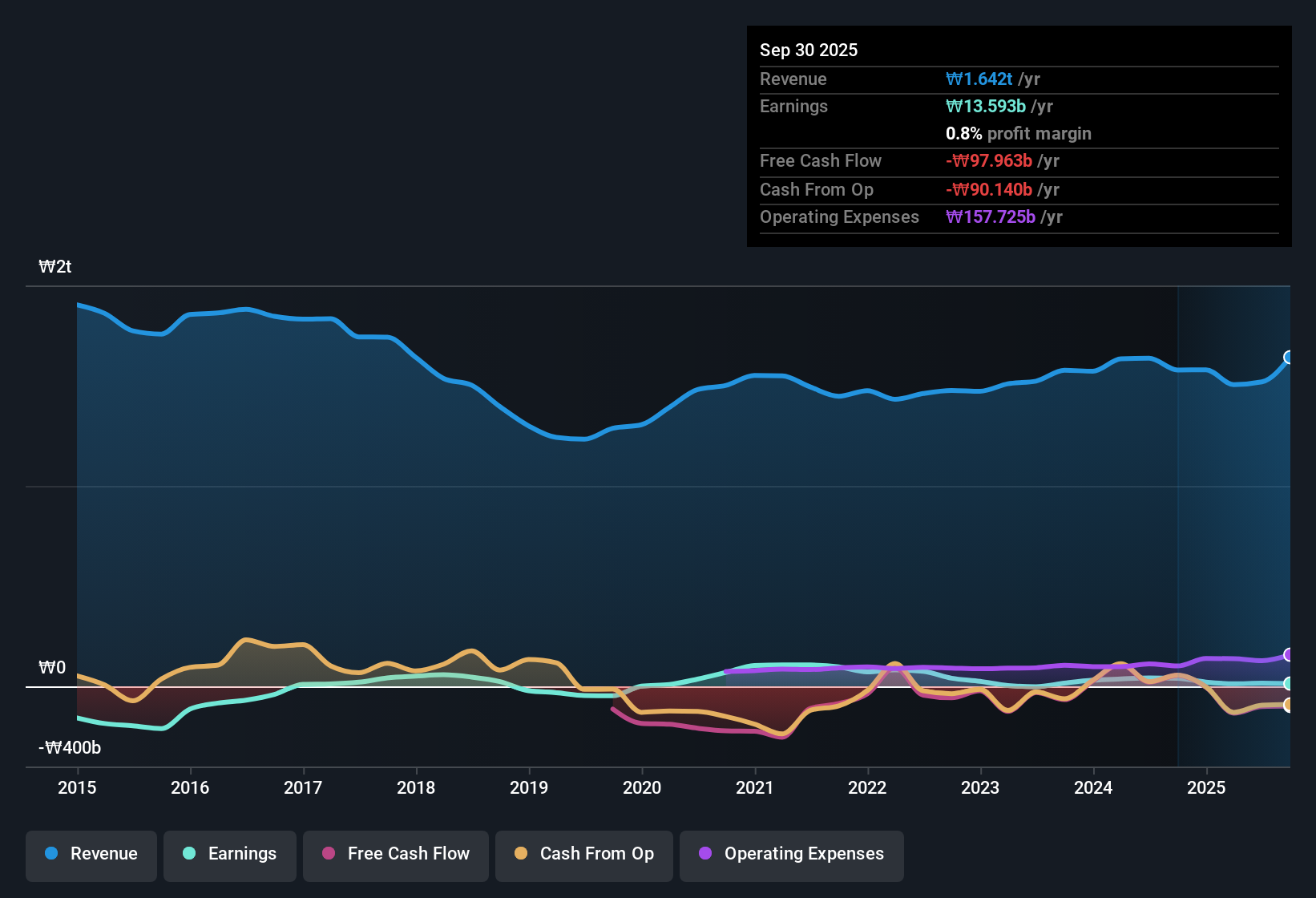Click the orange Cash From Op dot icon
This screenshot has width=1316, height=898.
521,854
